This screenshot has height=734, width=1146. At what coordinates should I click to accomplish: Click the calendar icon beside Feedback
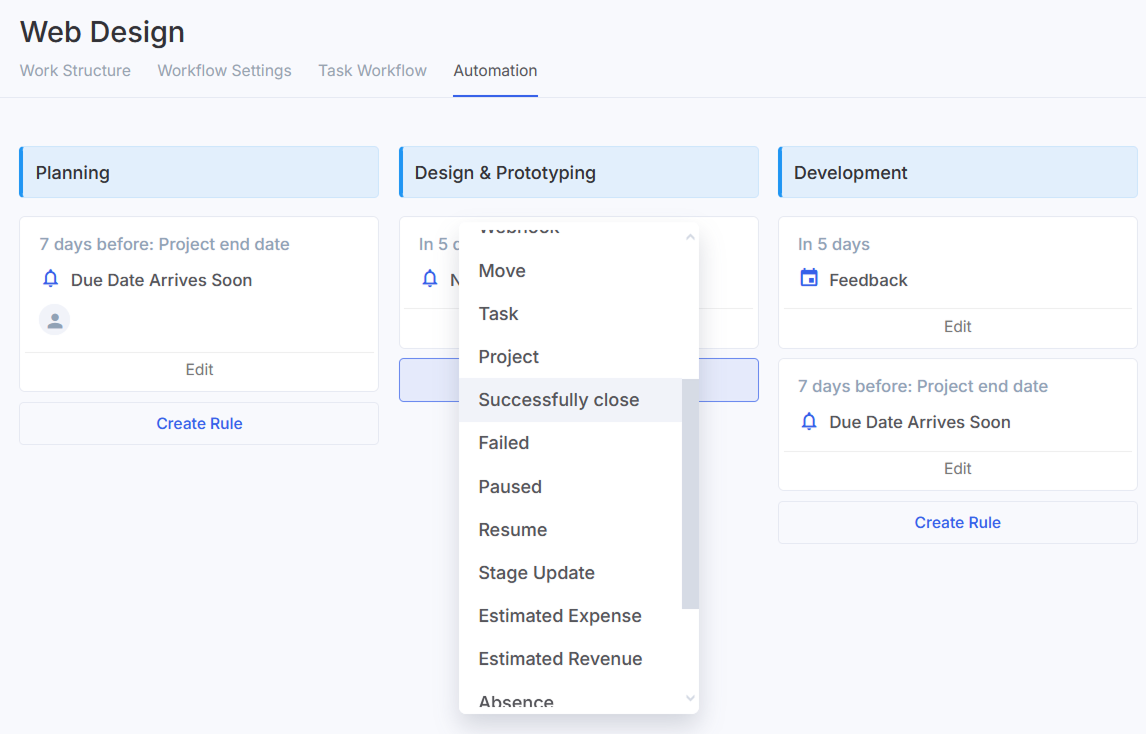809,278
